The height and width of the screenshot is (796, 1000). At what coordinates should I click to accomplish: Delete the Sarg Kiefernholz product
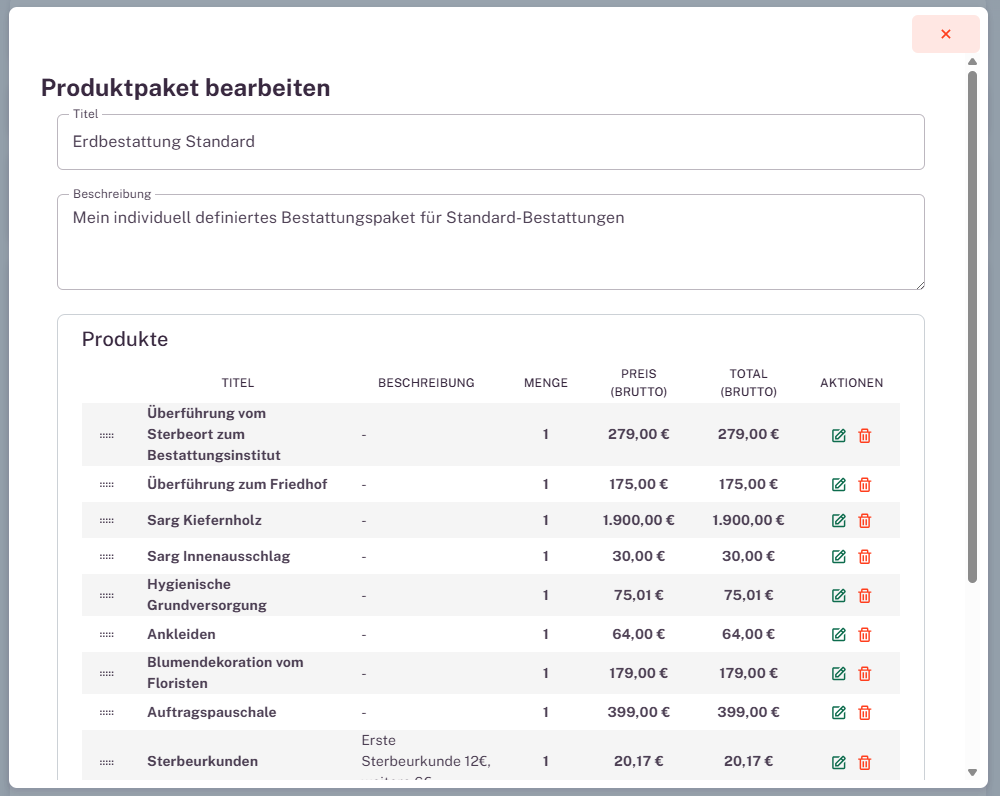tap(864, 520)
